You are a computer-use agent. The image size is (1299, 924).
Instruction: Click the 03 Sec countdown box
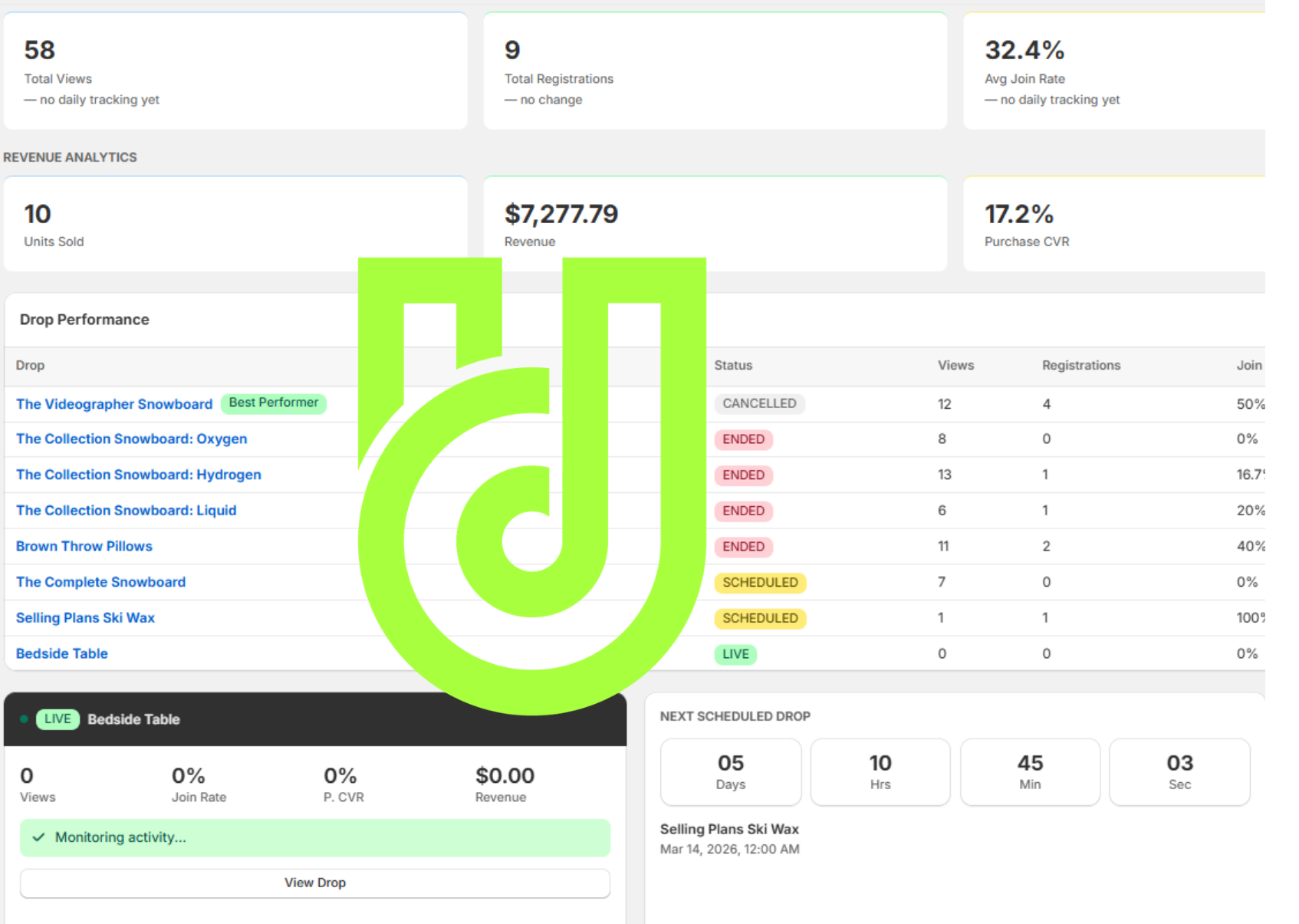1179,772
